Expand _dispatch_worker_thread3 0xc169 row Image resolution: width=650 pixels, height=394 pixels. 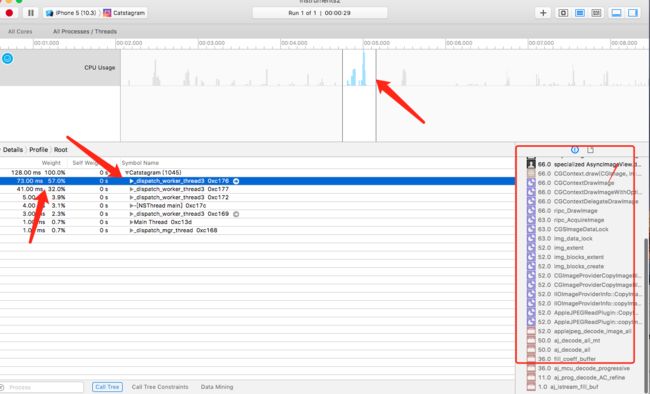[131, 214]
